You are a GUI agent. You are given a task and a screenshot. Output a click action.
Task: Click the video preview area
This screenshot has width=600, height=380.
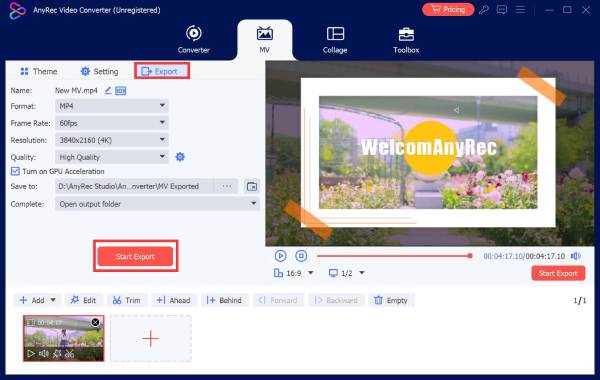[430, 153]
